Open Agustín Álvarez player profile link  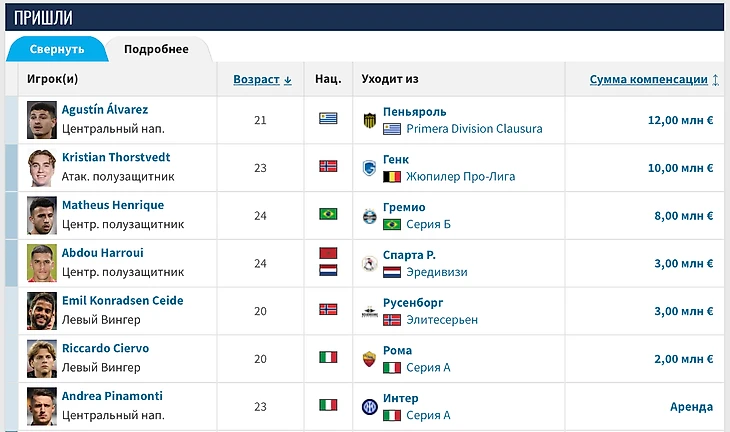tap(105, 110)
